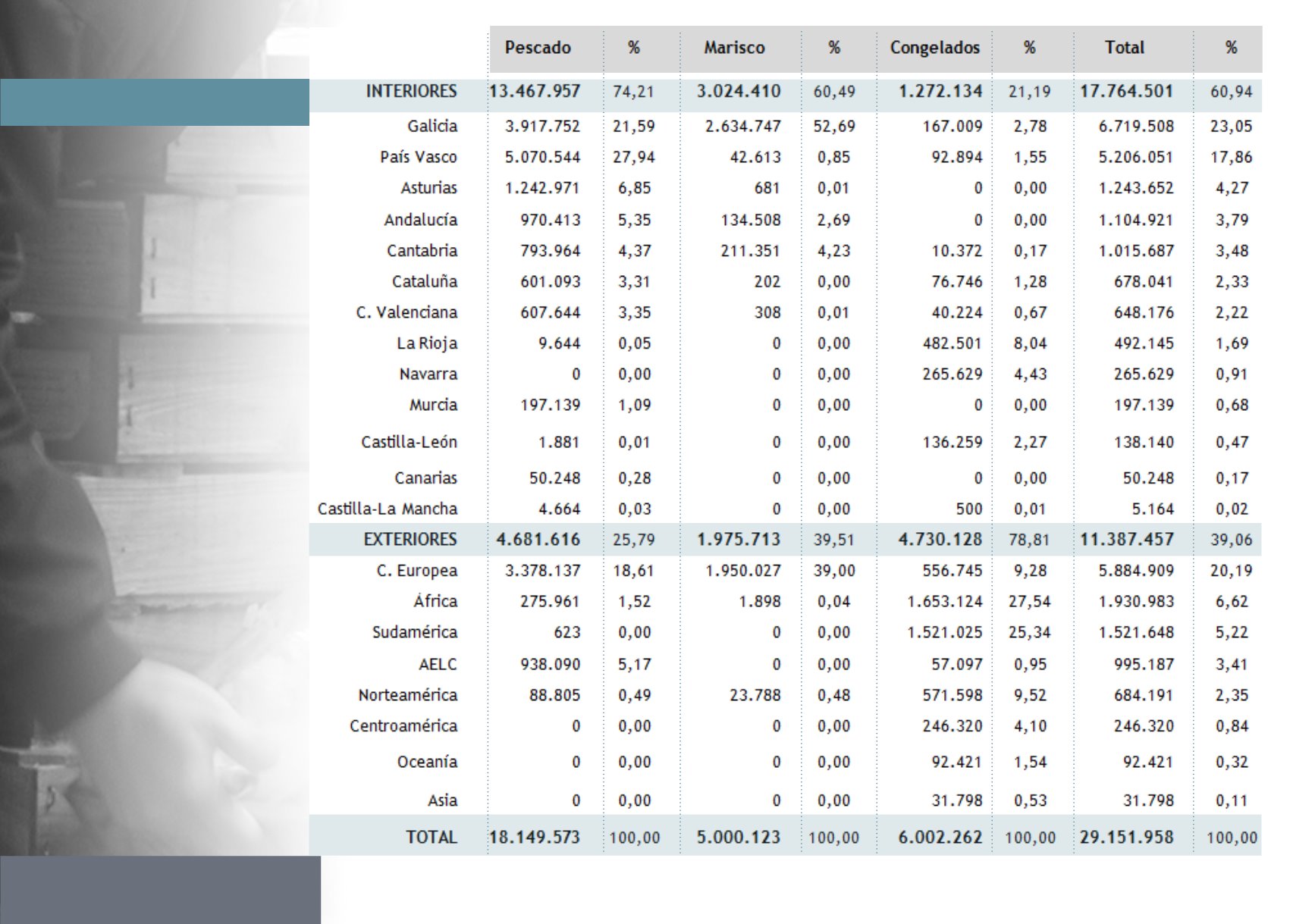
Task: Select TOTAL Pescado value 18.149.573
Action: pos(535,837)
